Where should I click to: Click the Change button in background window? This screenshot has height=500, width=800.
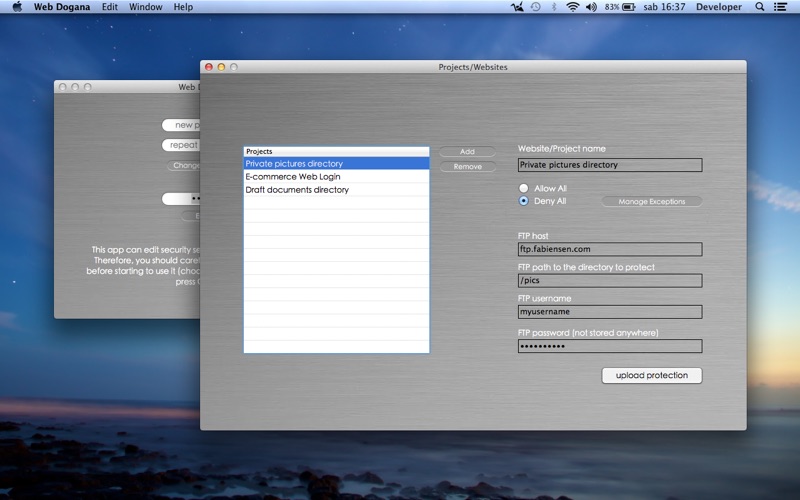184,165
